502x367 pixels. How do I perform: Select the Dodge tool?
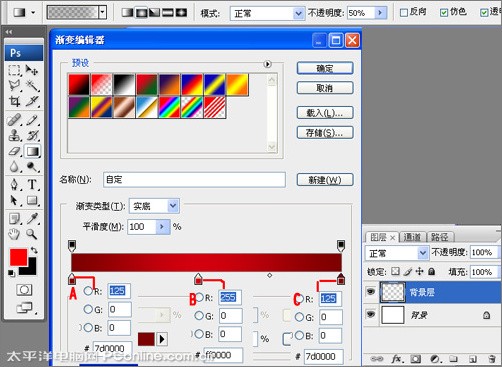tap(32, 167)
